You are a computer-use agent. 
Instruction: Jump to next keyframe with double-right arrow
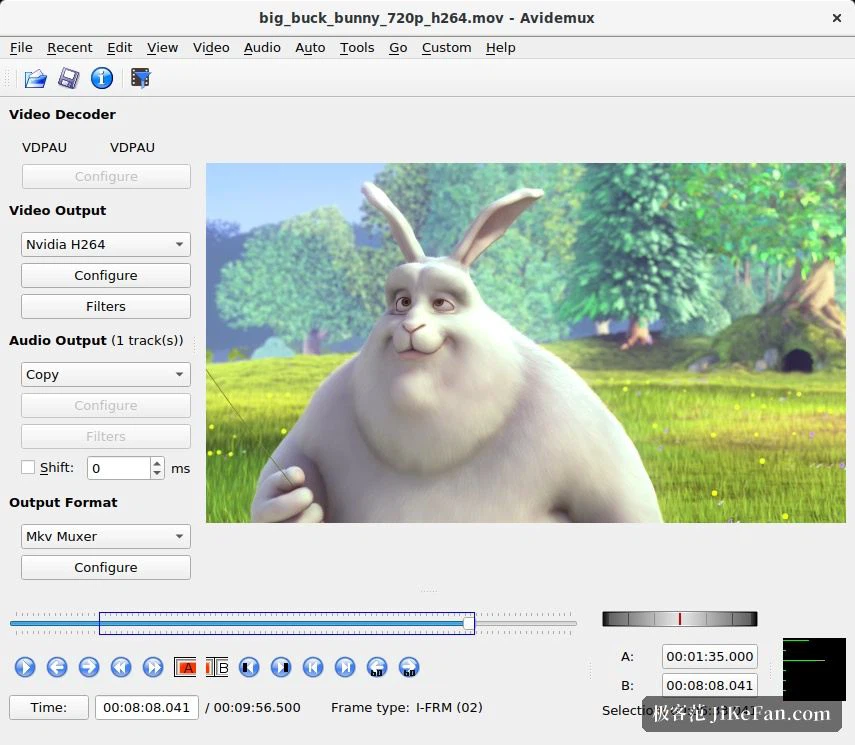point(153,667)
